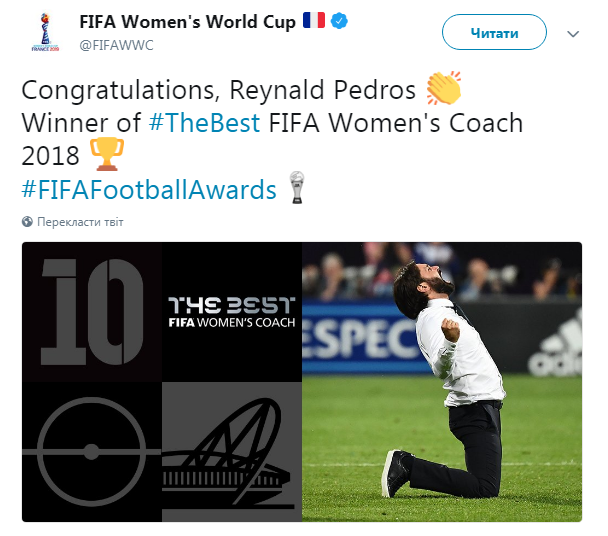The width and height of the screenshot is (608, 536).
Task: Open the #FIFAFootballAwards hashtag
Action: click(x=149, y=190)
